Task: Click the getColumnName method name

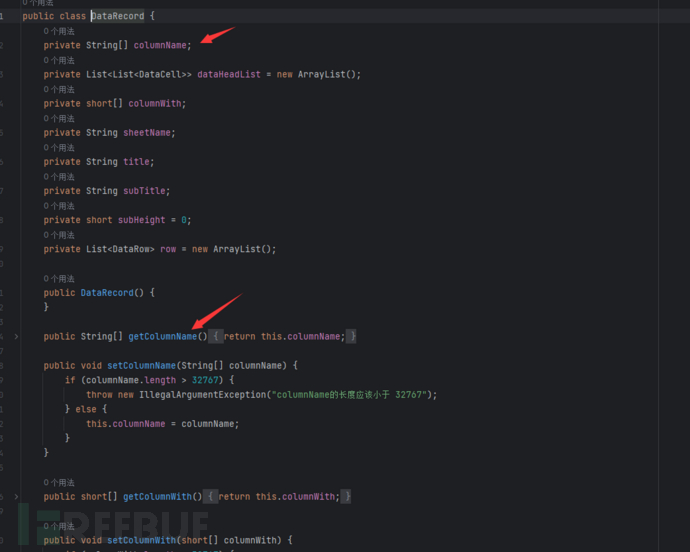Action: [x=163, y=337]
